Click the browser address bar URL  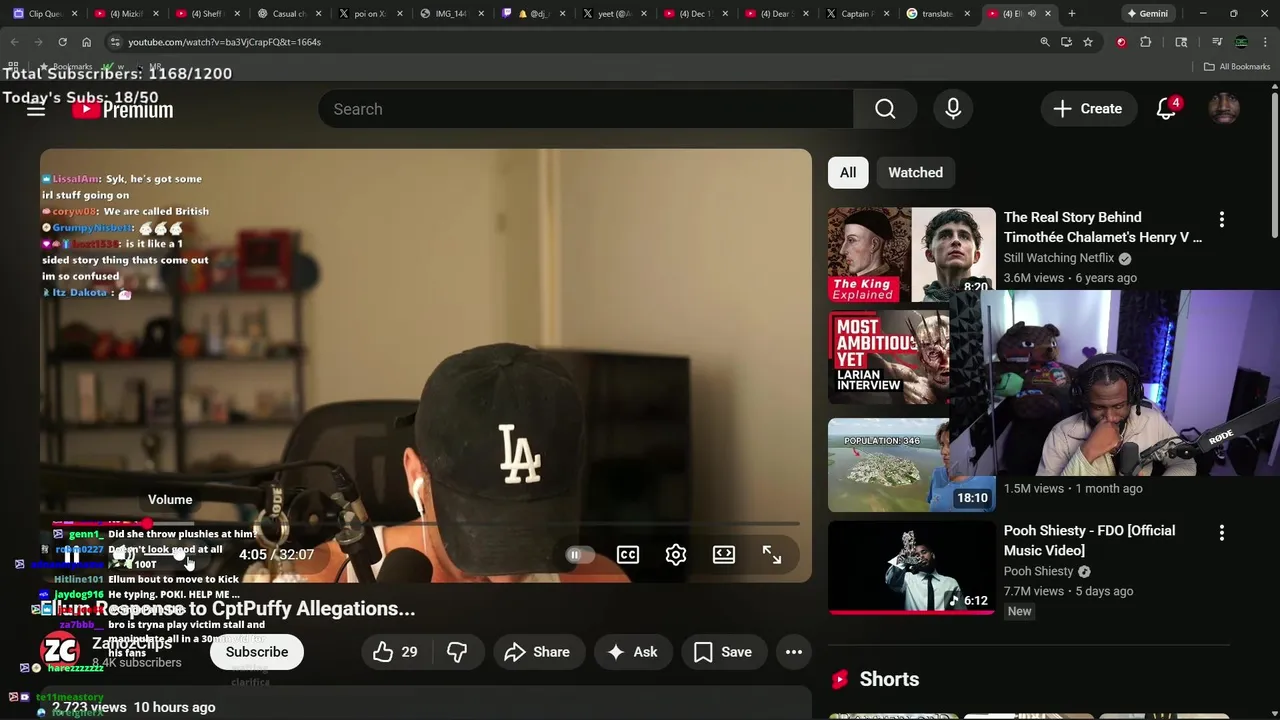[224, 42]
